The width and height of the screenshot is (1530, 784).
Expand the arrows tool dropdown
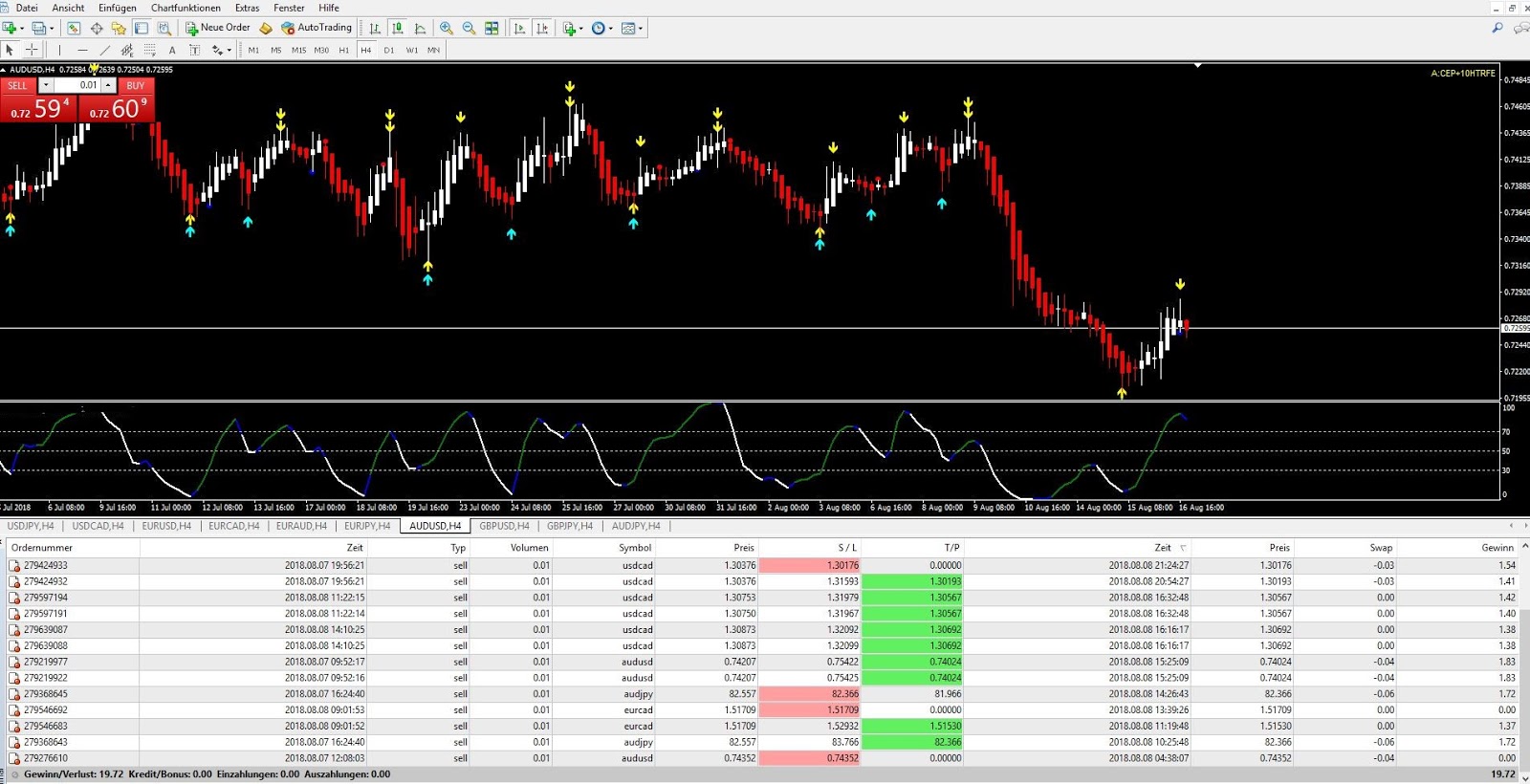tap(229, 50)
